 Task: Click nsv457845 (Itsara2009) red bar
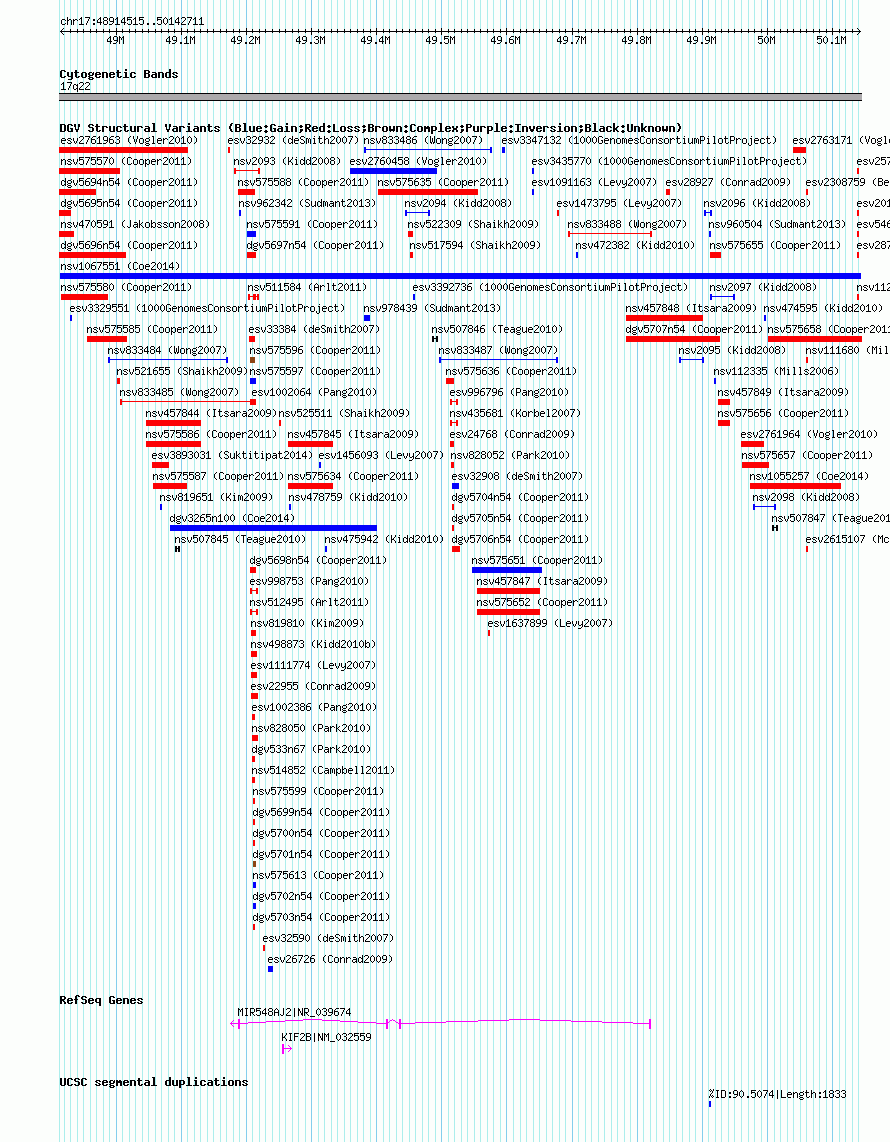310,444
